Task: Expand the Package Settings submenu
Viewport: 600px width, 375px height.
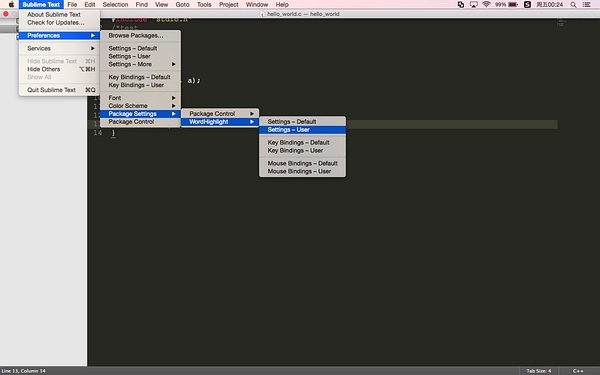Action: click(140, 114)
